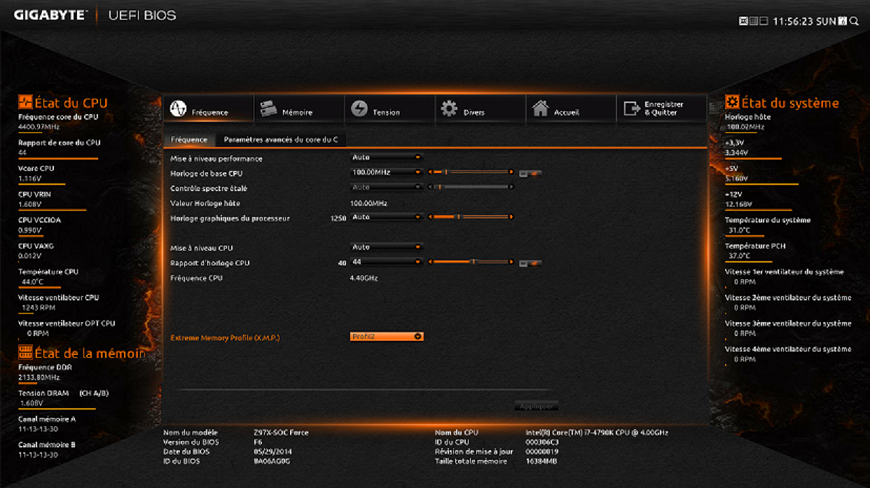Click the CPU frequency reading 4400.97MHz
The image size is (870, 488).
[x=39, y=127]
